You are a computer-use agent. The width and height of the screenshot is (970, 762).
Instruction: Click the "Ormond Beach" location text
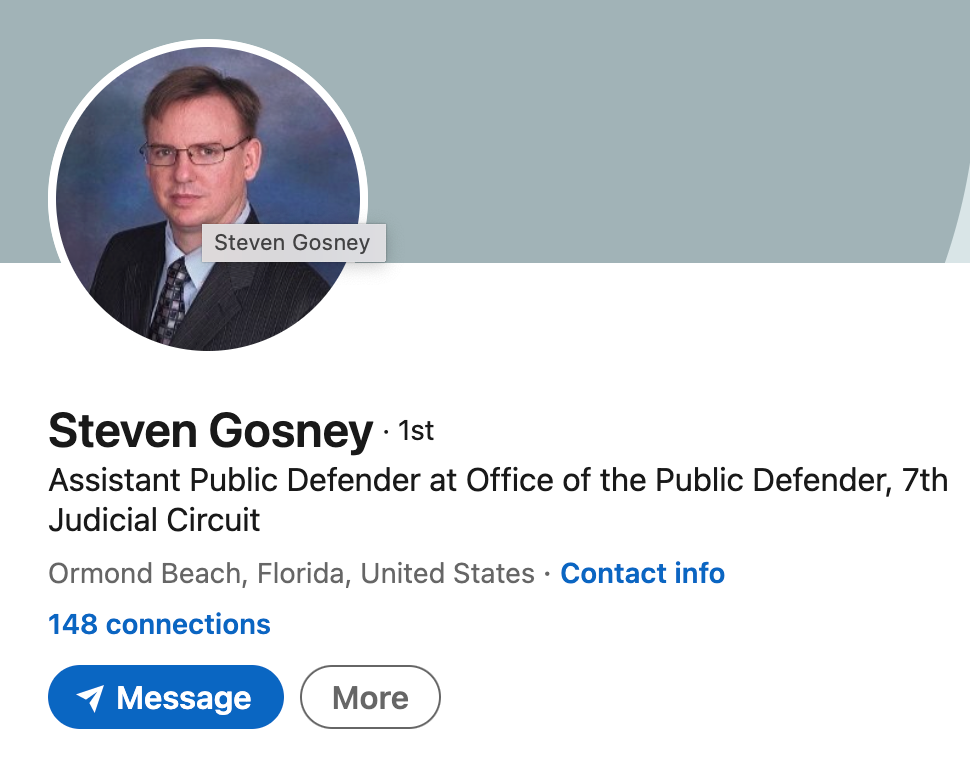pyautogui.click(x=144, y=574)
